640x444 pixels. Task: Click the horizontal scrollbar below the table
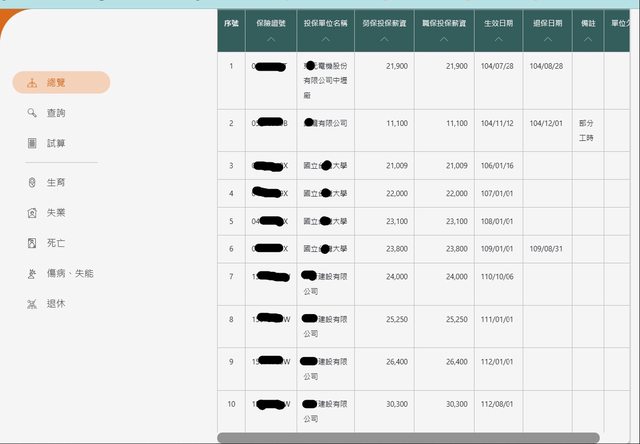point(408,437)
